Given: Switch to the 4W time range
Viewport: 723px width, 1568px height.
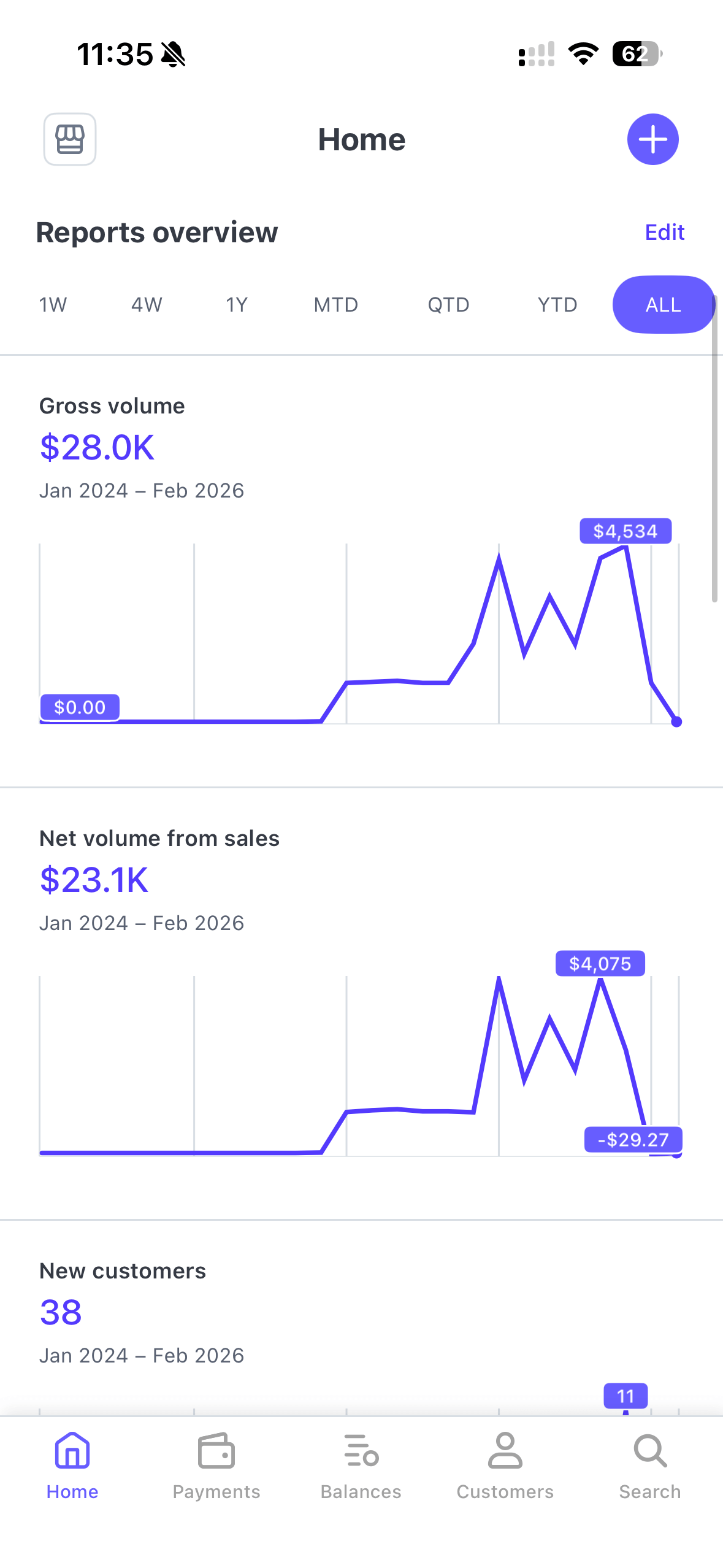Looking at the screenshot, I should 147,305.
